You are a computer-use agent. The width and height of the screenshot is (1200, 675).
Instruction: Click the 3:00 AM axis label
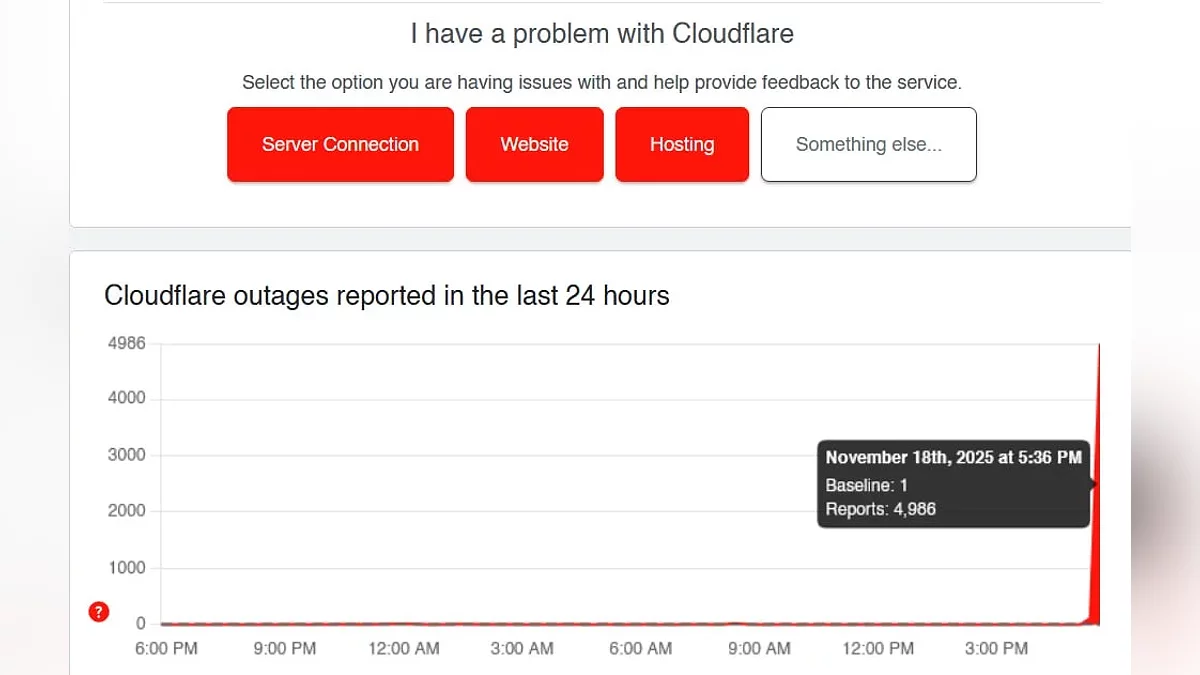pos(522,648)
